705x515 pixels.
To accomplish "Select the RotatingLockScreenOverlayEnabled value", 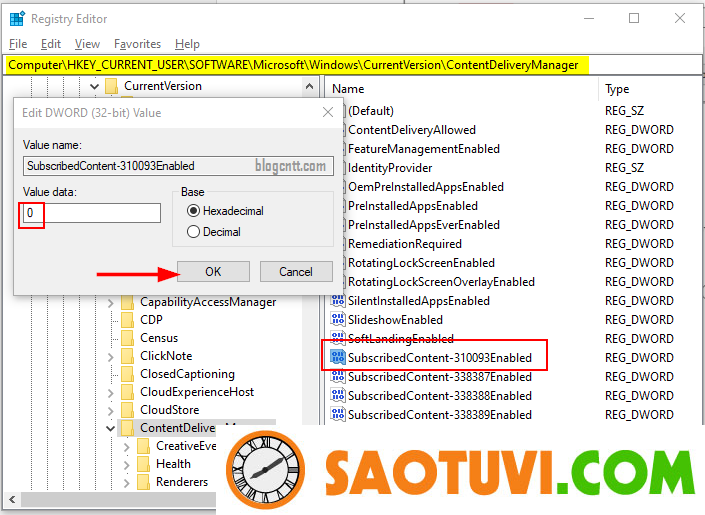I will click(x=441, y=282).
